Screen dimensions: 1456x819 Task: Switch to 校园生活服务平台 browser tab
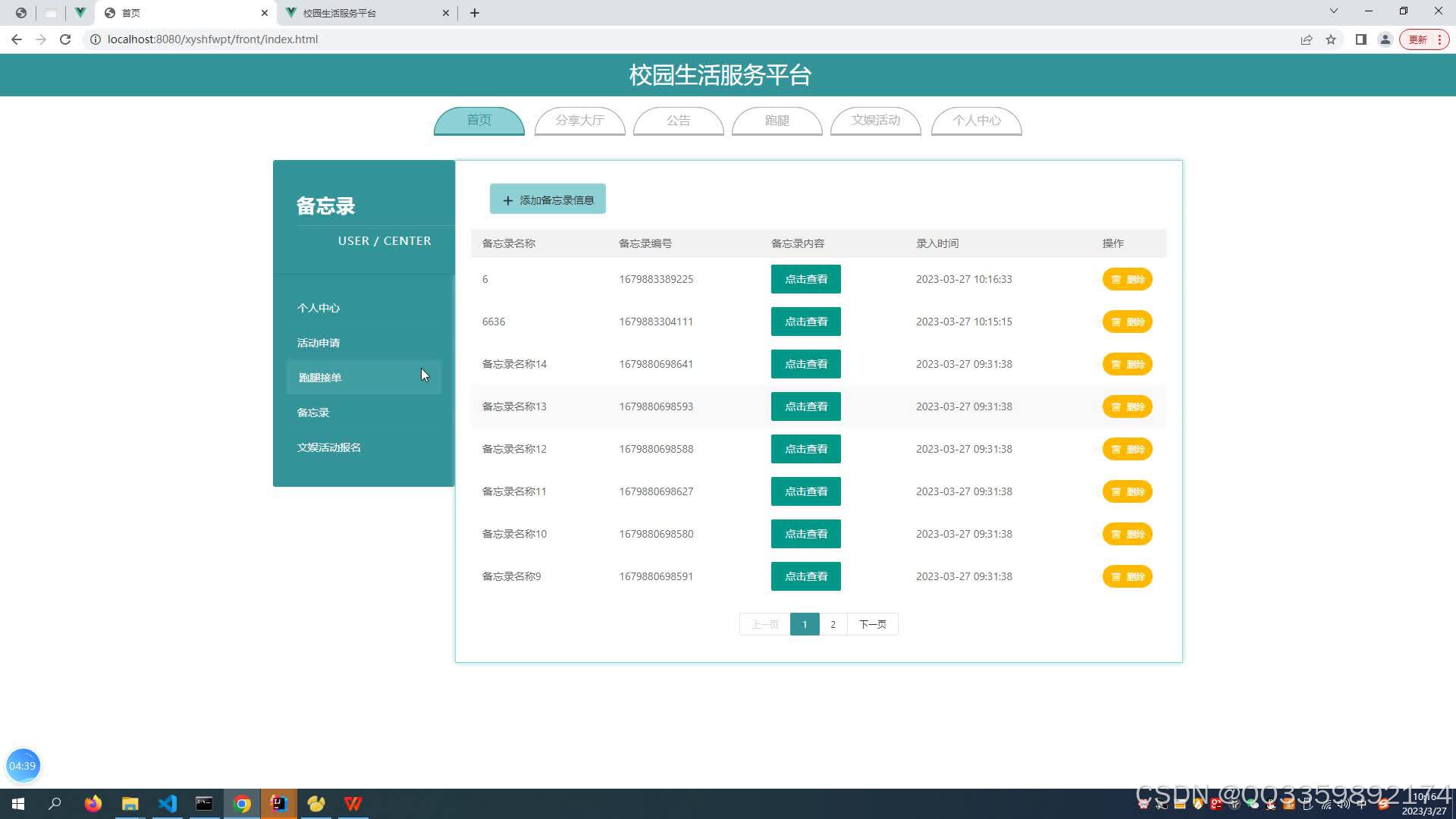[x=368, y=13]
